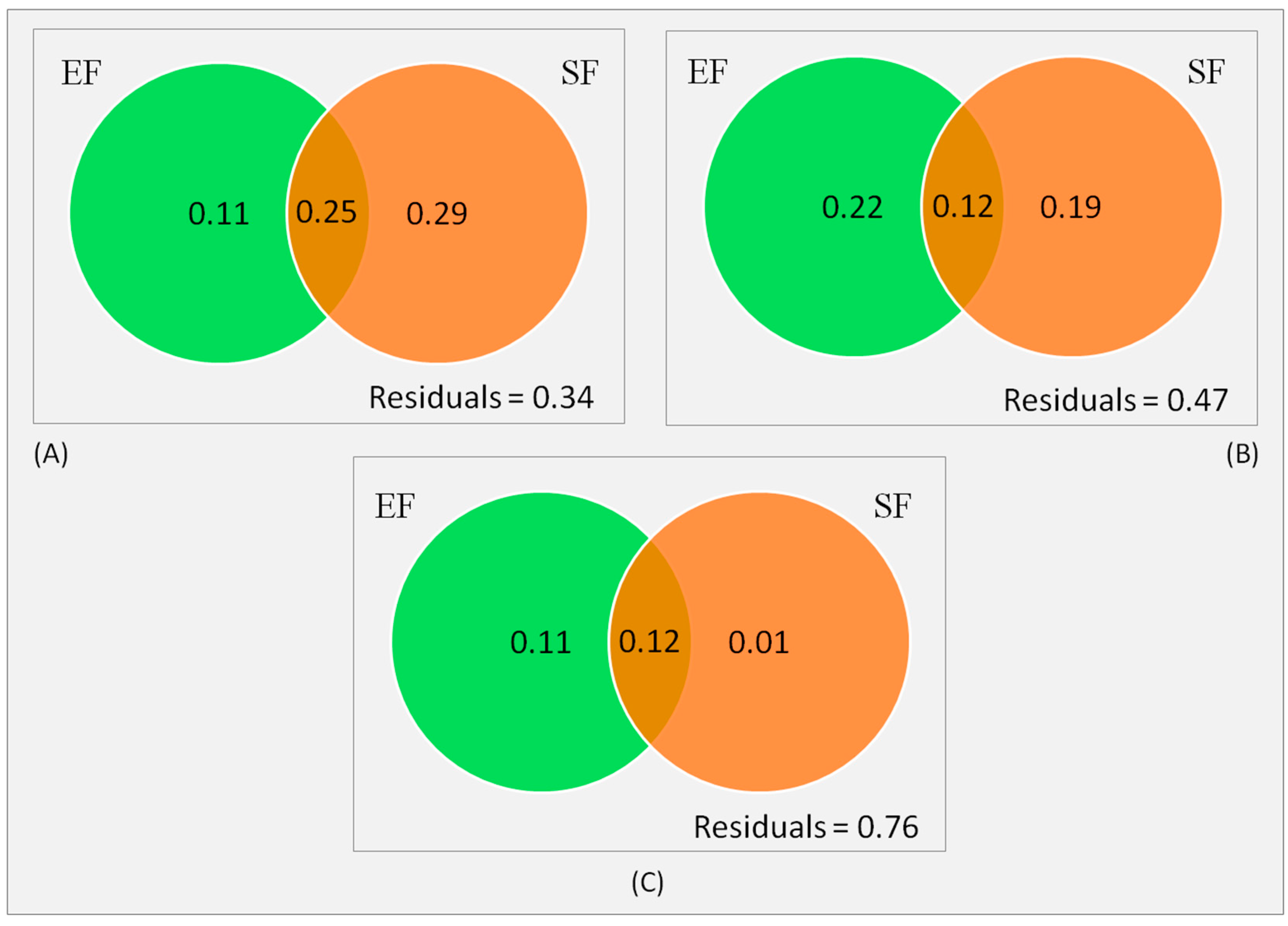Click the 0.19 value in panel B
1288x926 pixels.
click(x=1070, y=207)
